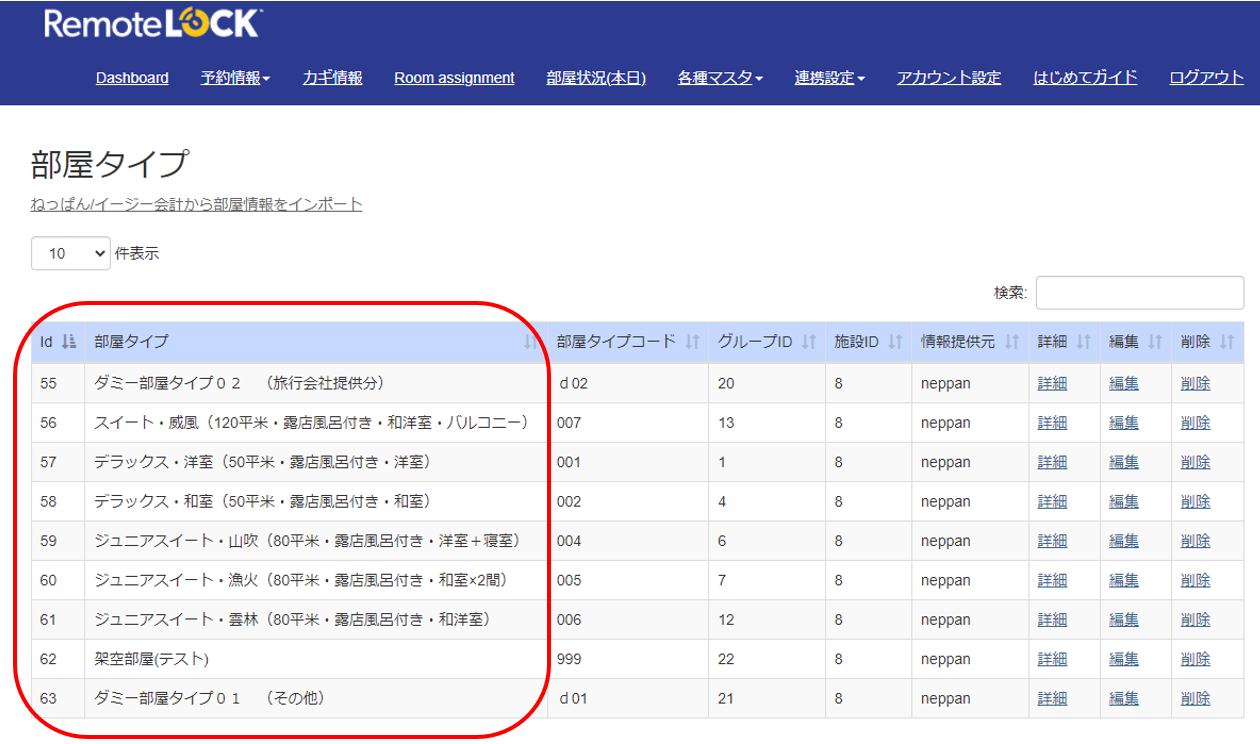Sort by グループID column arrows
Viewport: 1260px width, 744px height.
tap(809, 342)
